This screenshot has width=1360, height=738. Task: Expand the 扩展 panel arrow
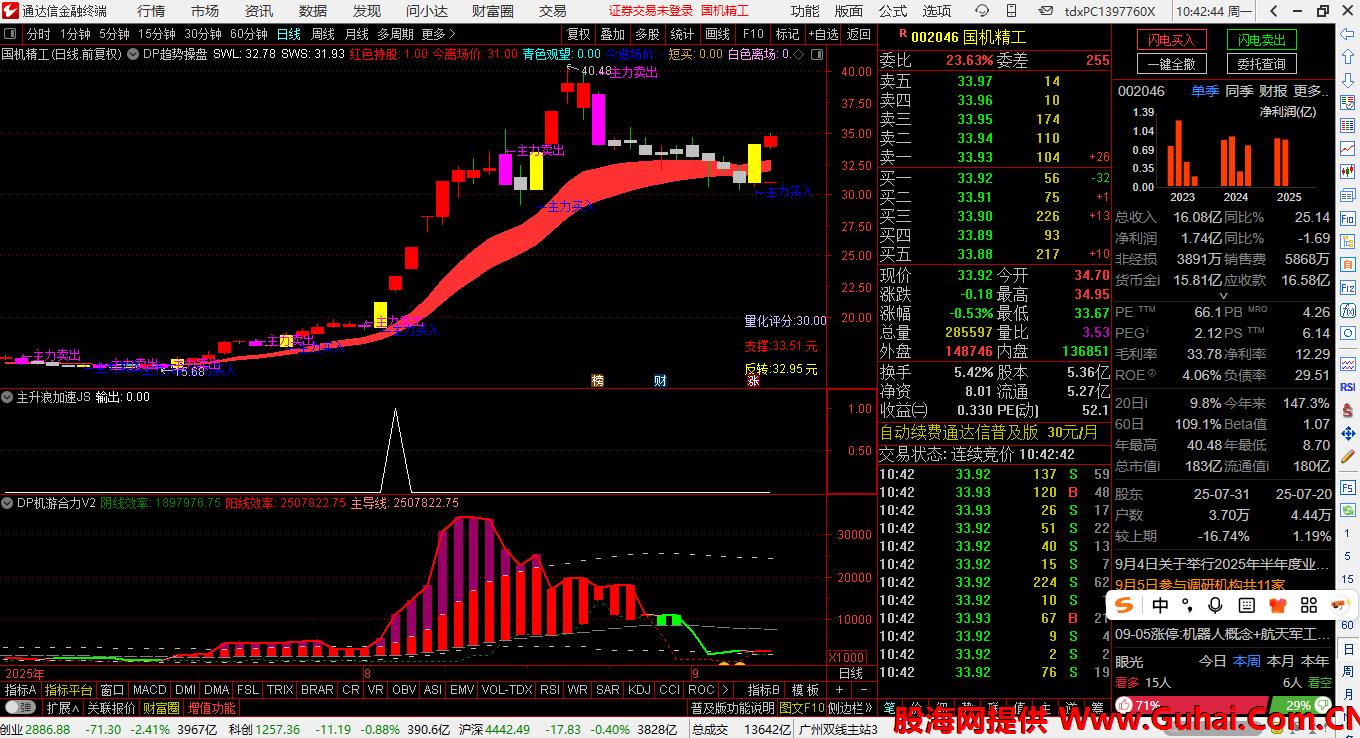(x=63, y=708)
